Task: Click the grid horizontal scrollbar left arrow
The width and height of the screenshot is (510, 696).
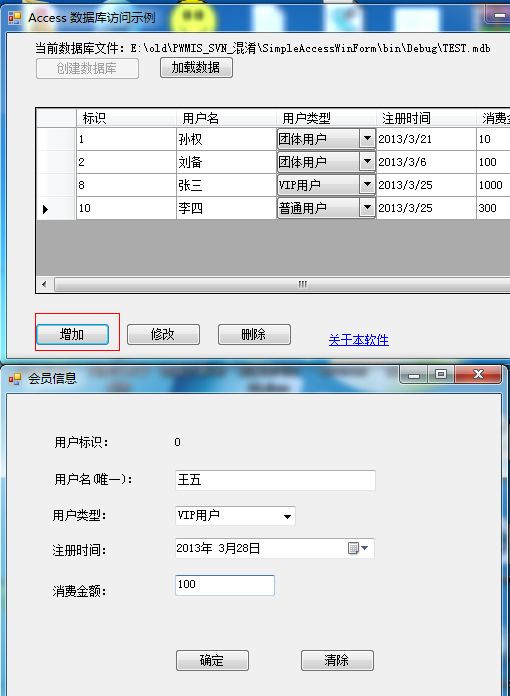Action: [44, 284]
